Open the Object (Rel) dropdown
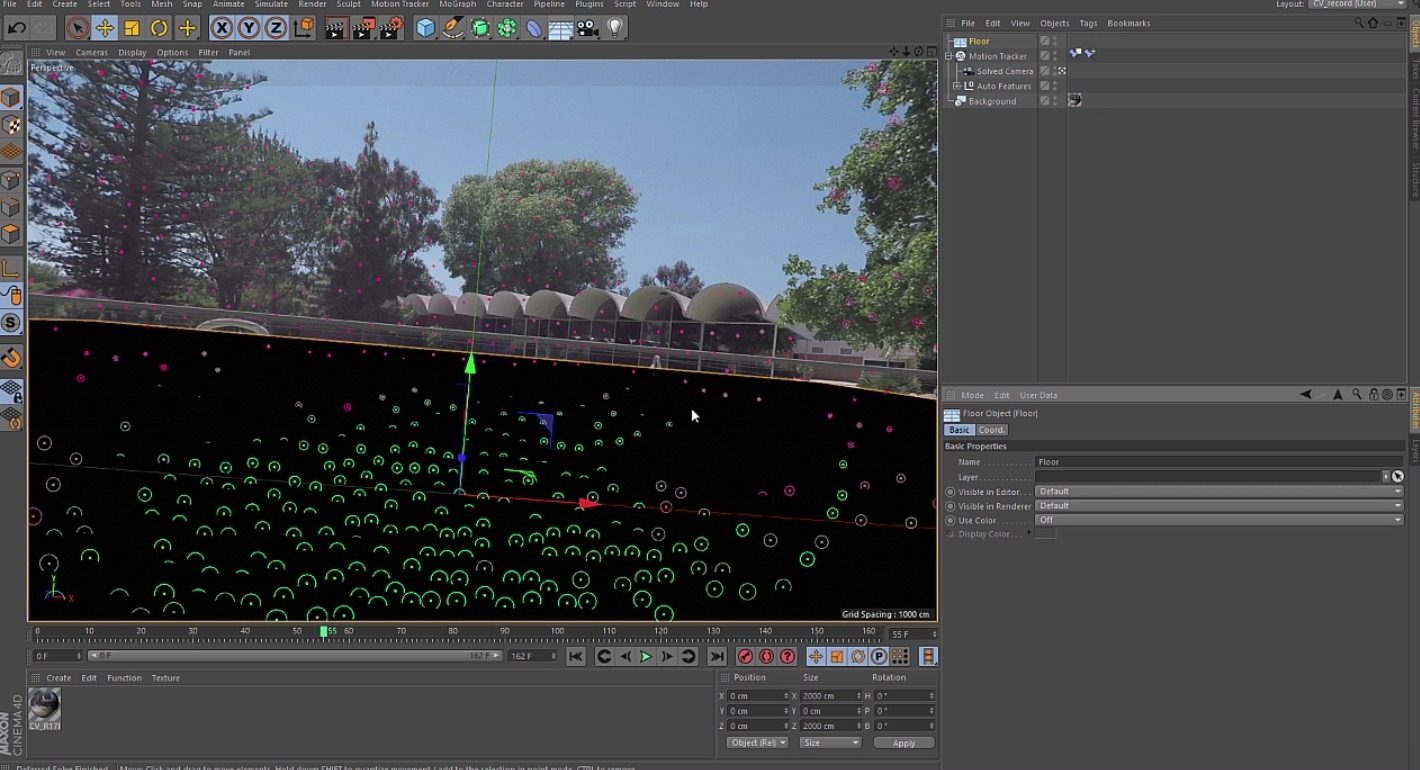The height and width of the screenshot is (770, 1420). point(757,743)
